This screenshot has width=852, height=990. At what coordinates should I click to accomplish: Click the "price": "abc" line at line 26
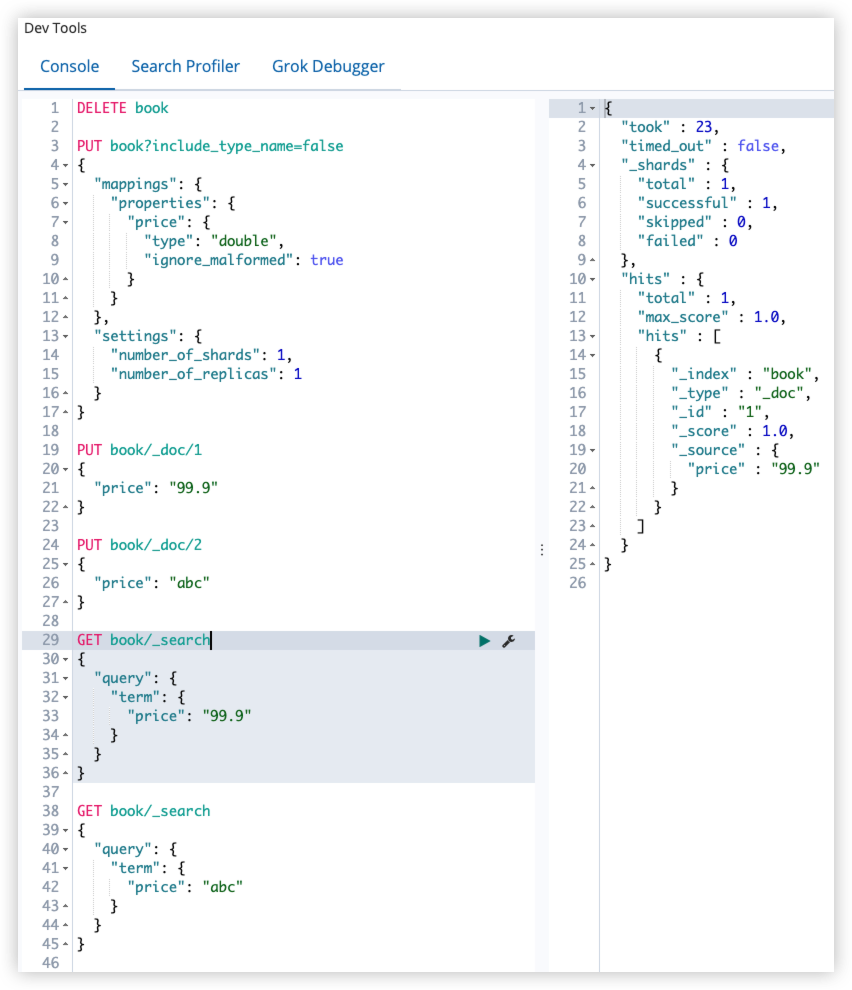click(x=152, y=583)
